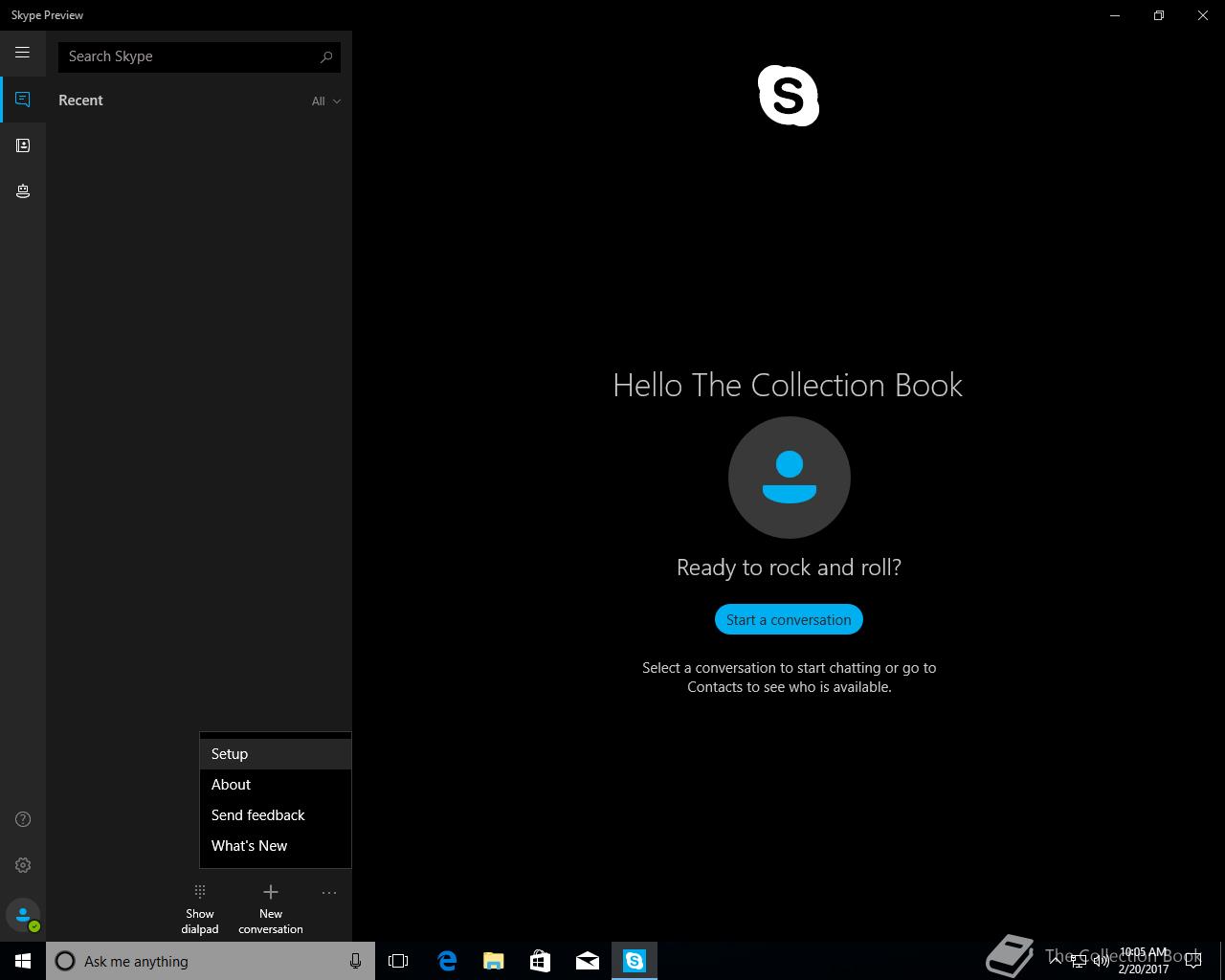
Task: Open the profile avatar with status
Action: point(23,916)
